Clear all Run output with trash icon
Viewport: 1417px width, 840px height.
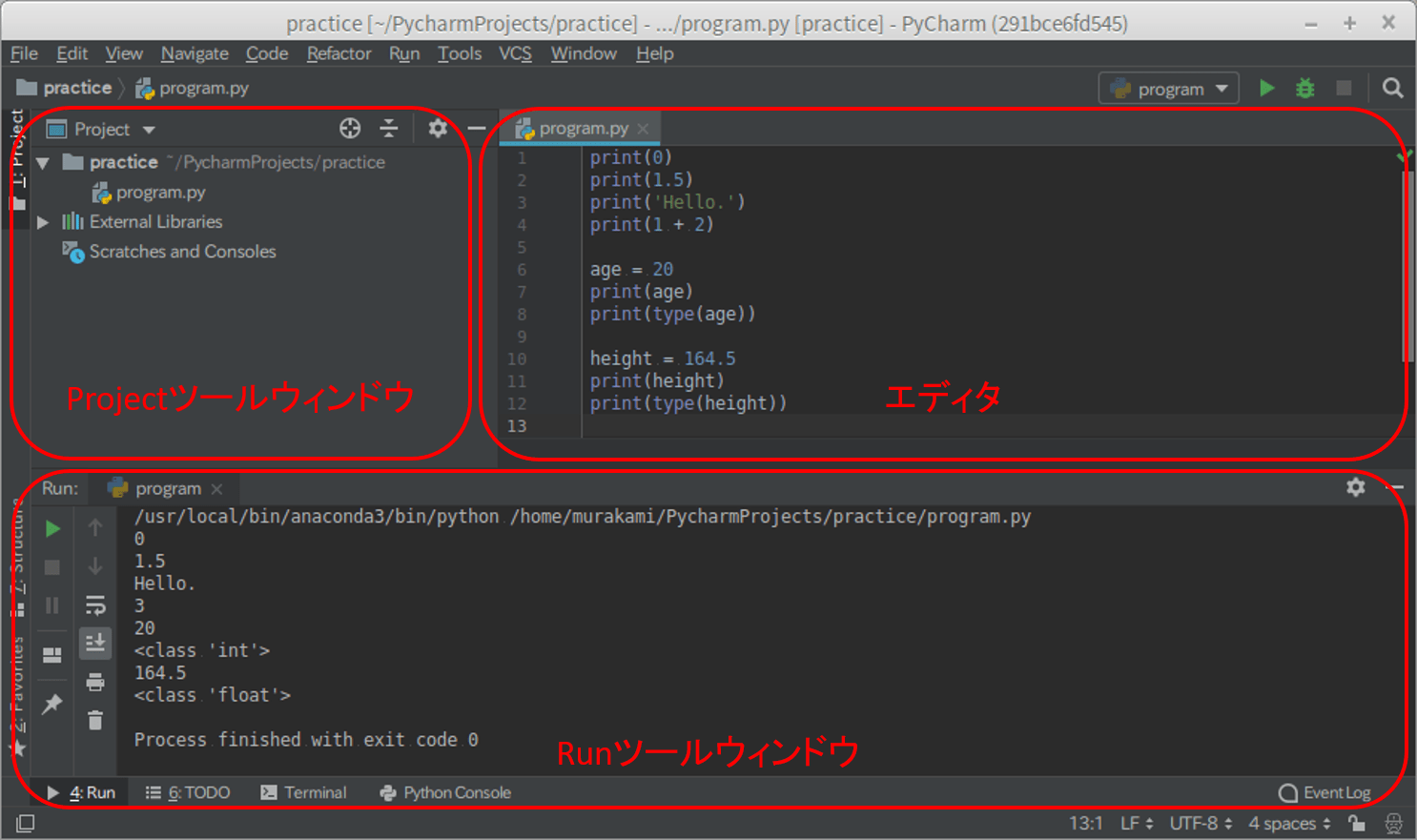[x=95, y=720]
